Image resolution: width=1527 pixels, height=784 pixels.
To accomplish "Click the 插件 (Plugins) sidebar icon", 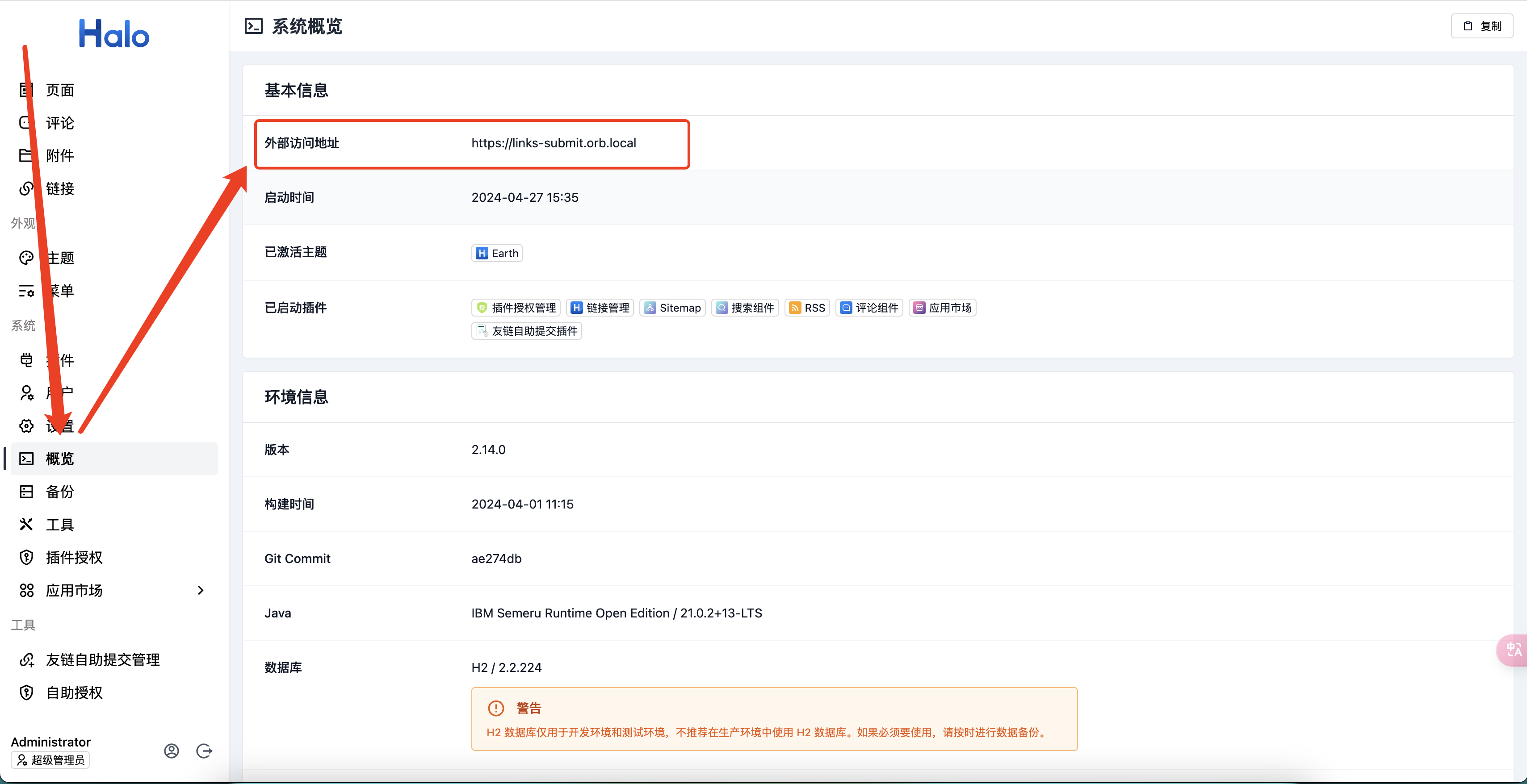I will tap(27, 358).
